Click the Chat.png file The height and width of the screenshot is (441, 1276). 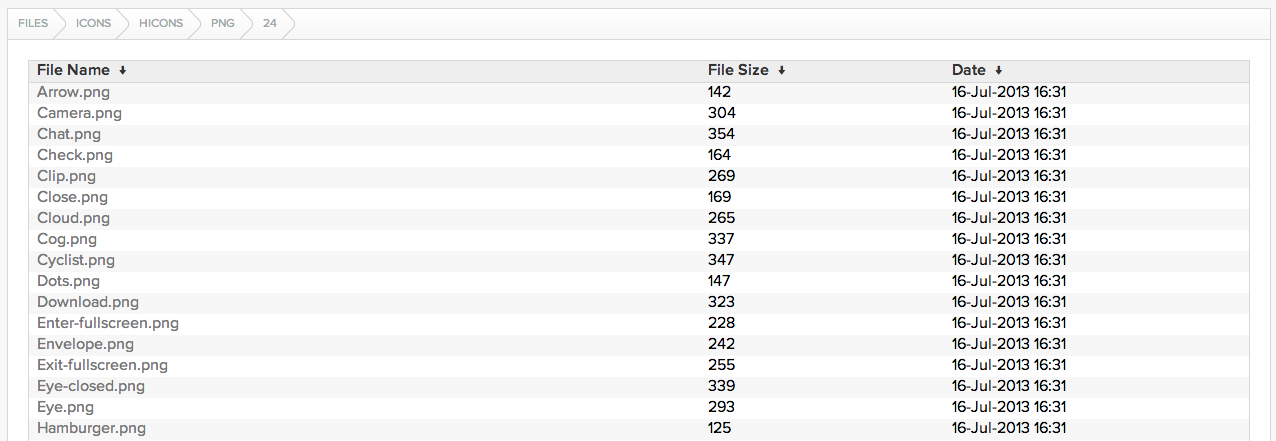click(69, 134)
